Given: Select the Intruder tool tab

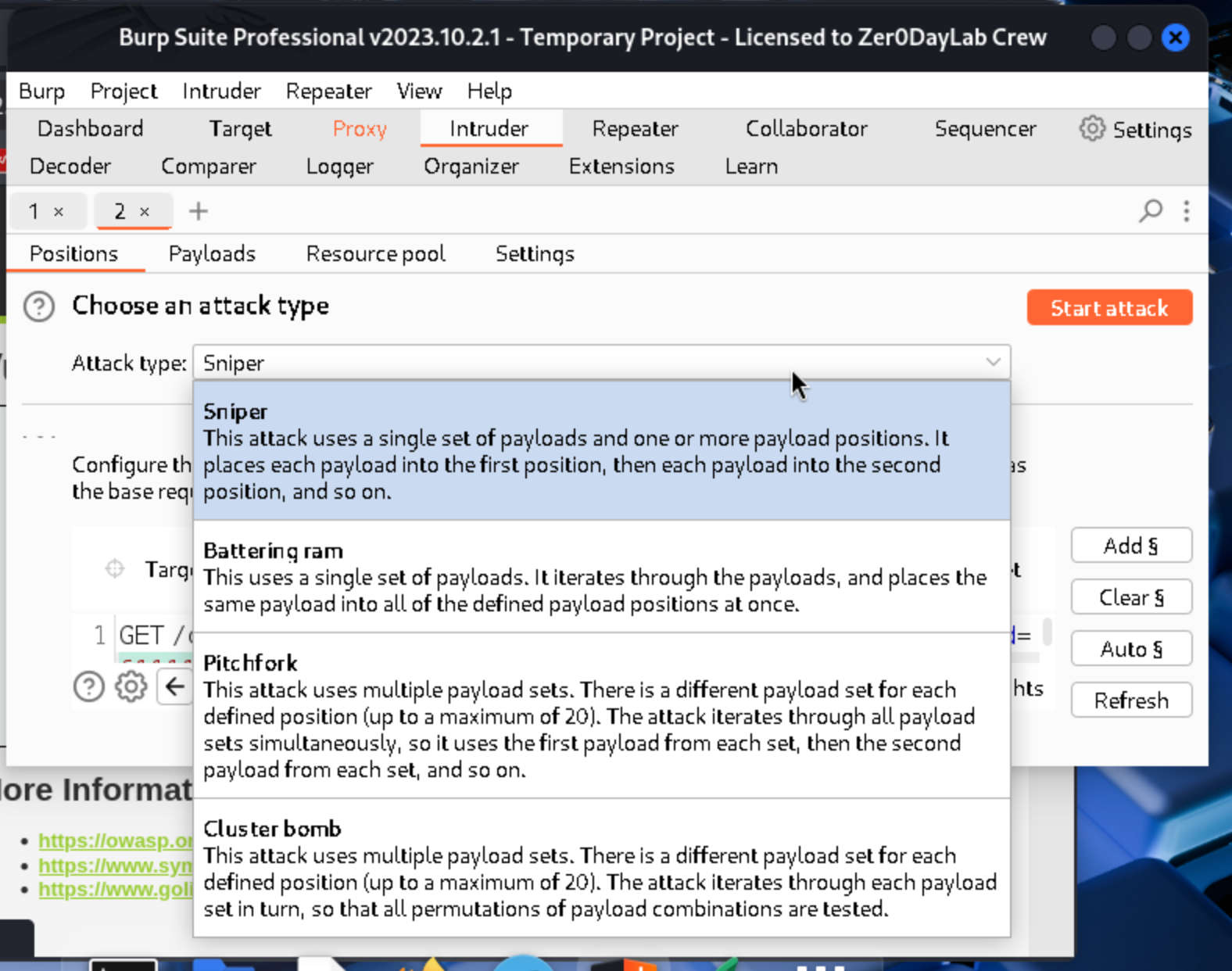Looking at the screenshot, I should [489, 129].
